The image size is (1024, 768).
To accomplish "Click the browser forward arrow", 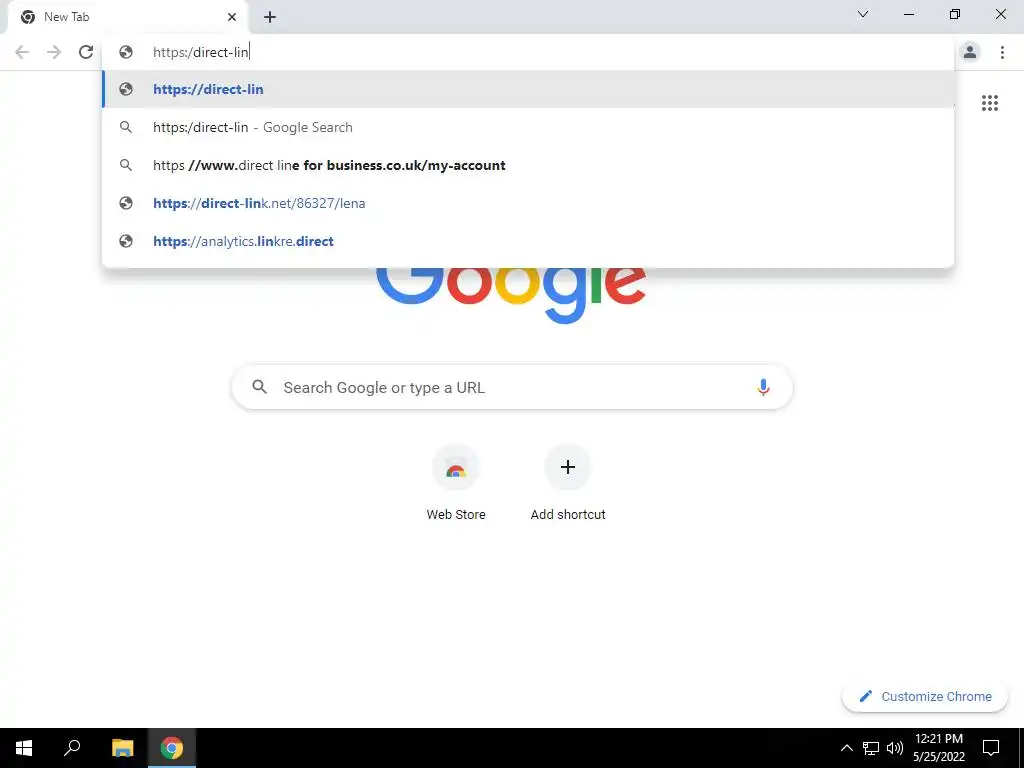I will pyautogui.click(x=54, y=52).
